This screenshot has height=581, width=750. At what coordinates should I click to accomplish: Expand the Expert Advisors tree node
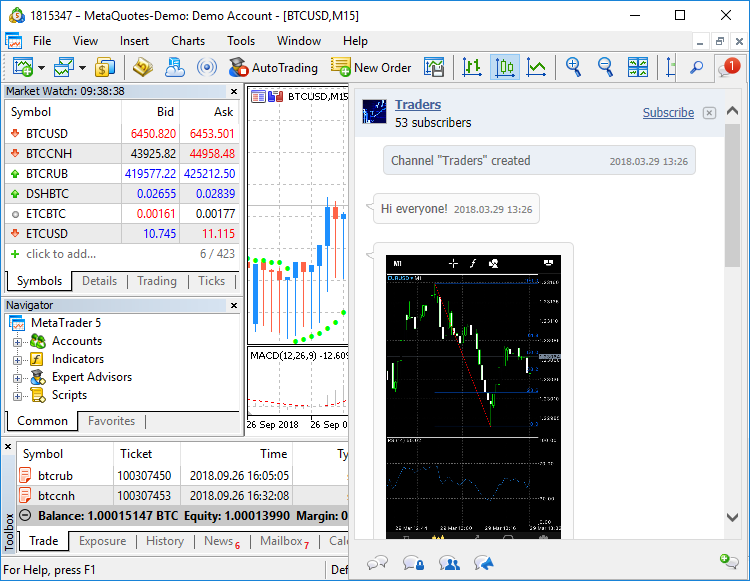point(17,377)
